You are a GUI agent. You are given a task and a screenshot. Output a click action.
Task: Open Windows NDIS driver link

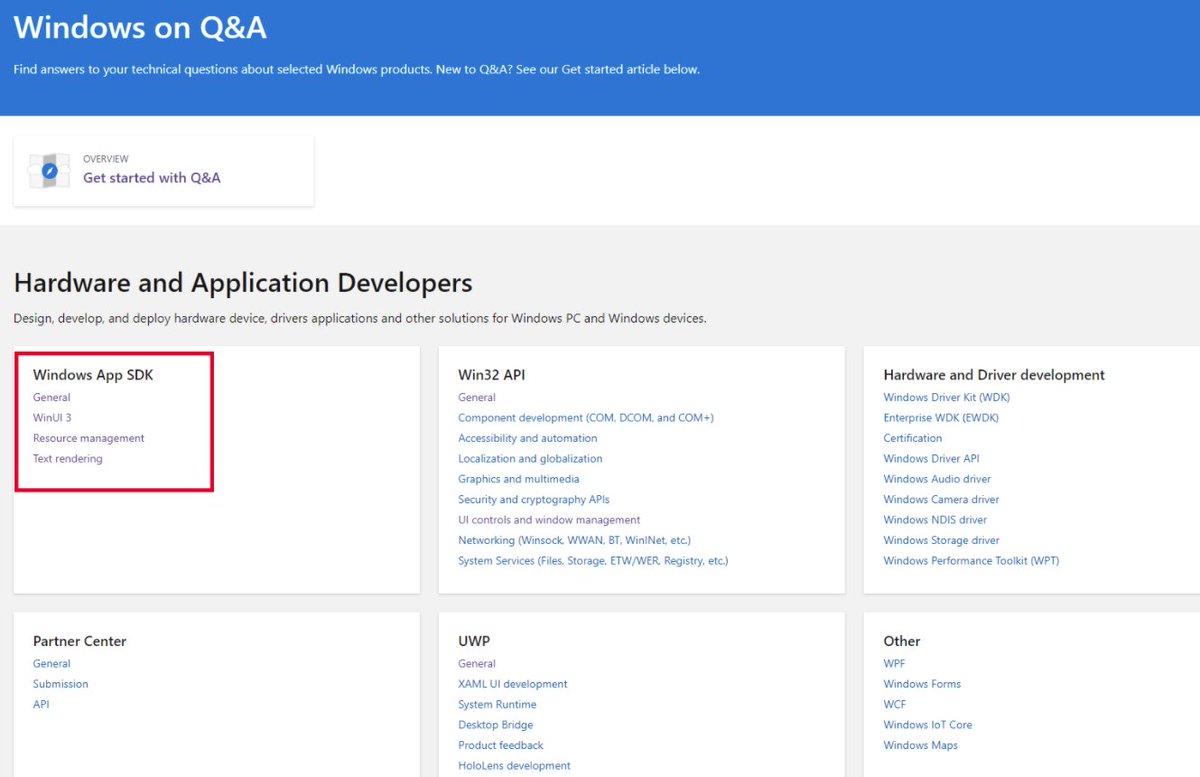coord(936,520)
